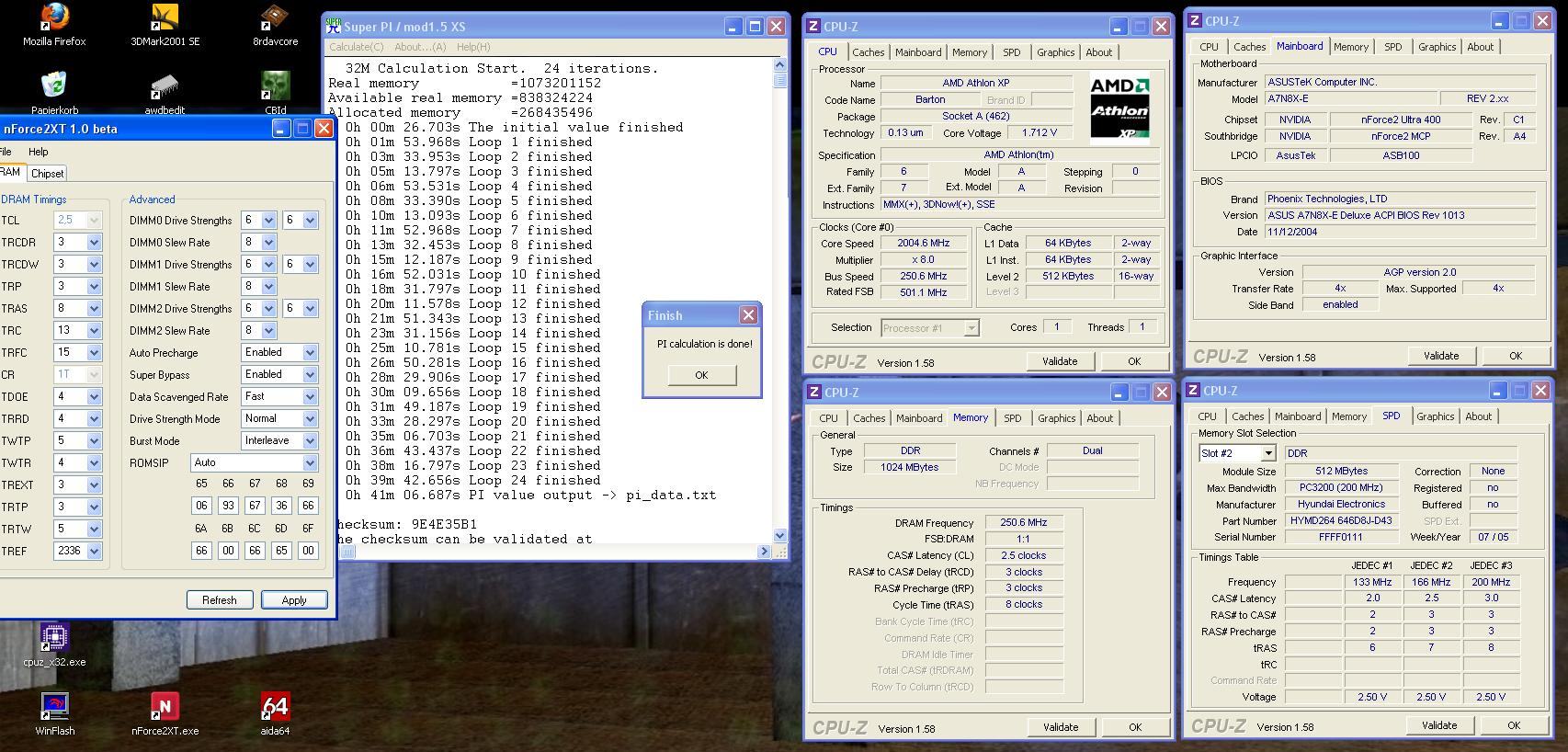Open 8rdavcore desktop icon
Screen dimensions: 1568x752
[275, 24]
